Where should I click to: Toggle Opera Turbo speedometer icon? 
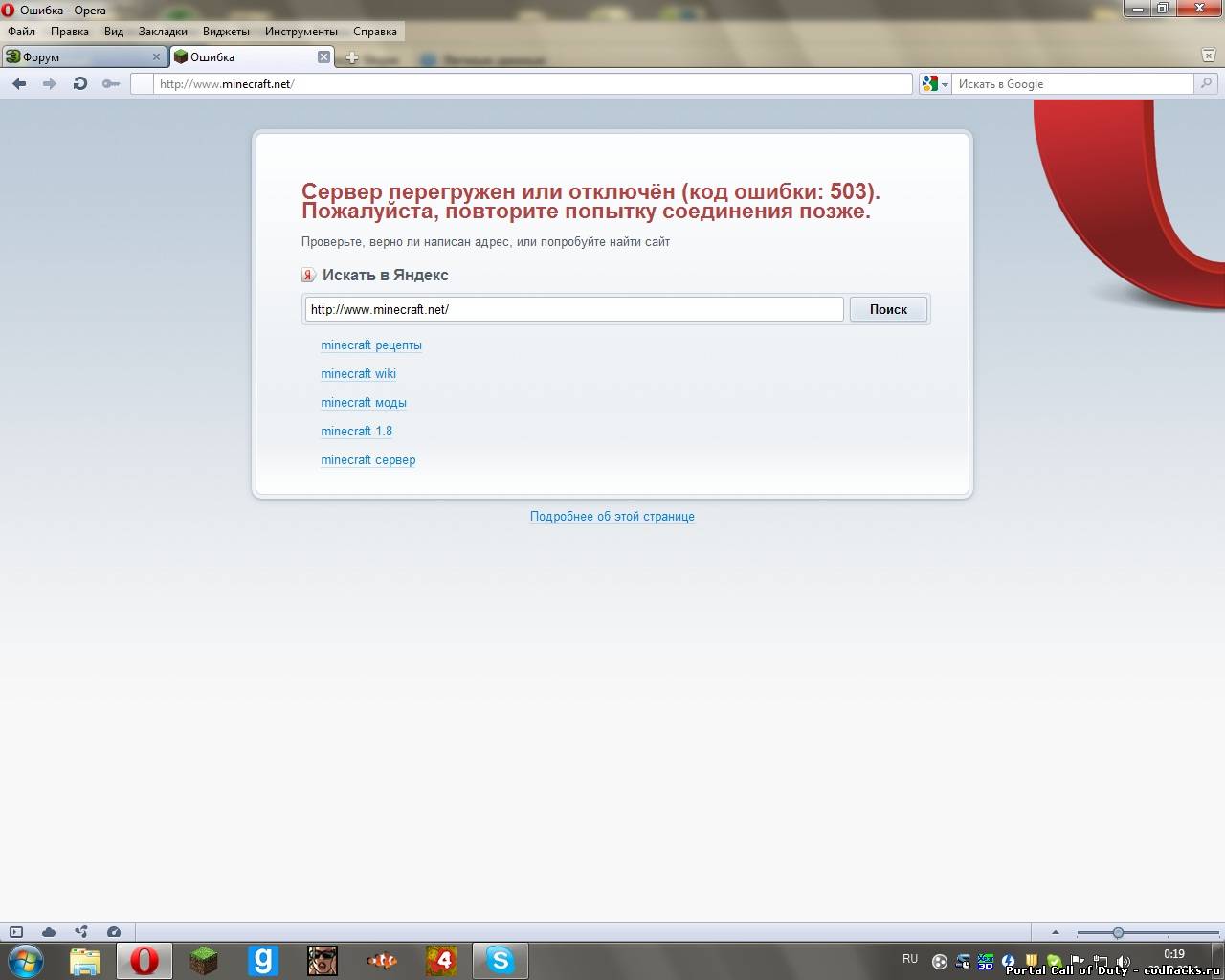(114, 932)
